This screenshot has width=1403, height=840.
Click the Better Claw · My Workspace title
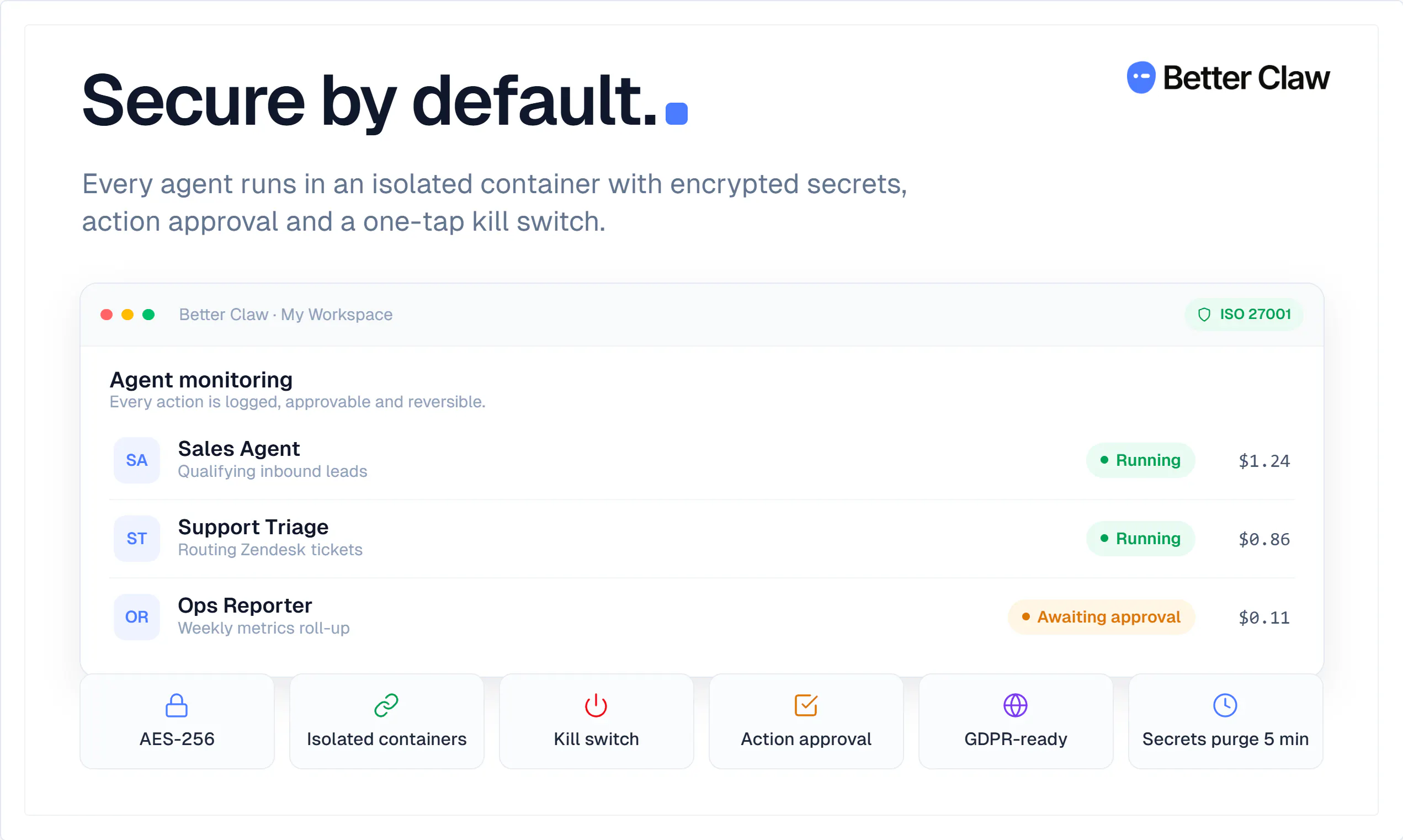pos(286,315)
